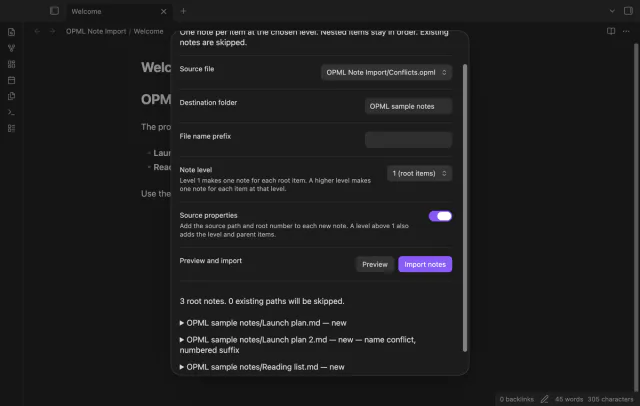Image resolution: width=640 pixels, height=406 pixels.
Task: Click the '3 root notes' summary text
Action: (262, 301)
